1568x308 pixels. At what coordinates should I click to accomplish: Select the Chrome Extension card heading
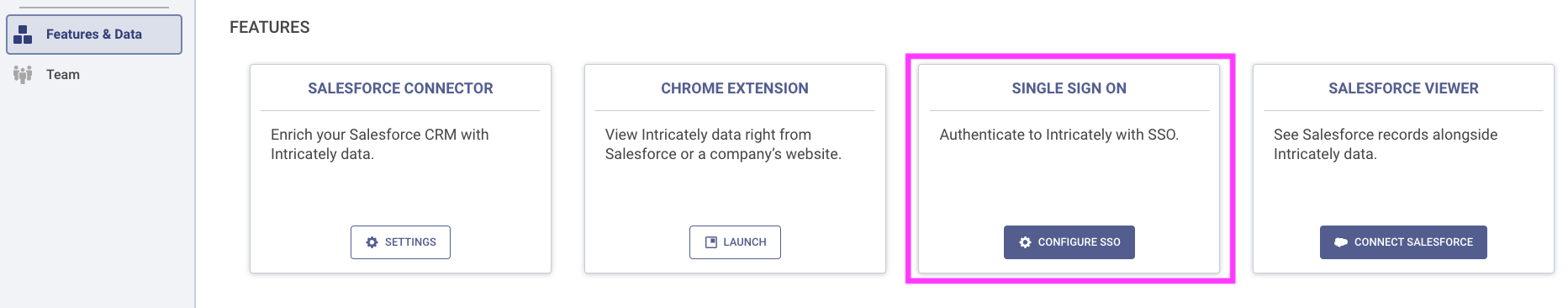735,88
